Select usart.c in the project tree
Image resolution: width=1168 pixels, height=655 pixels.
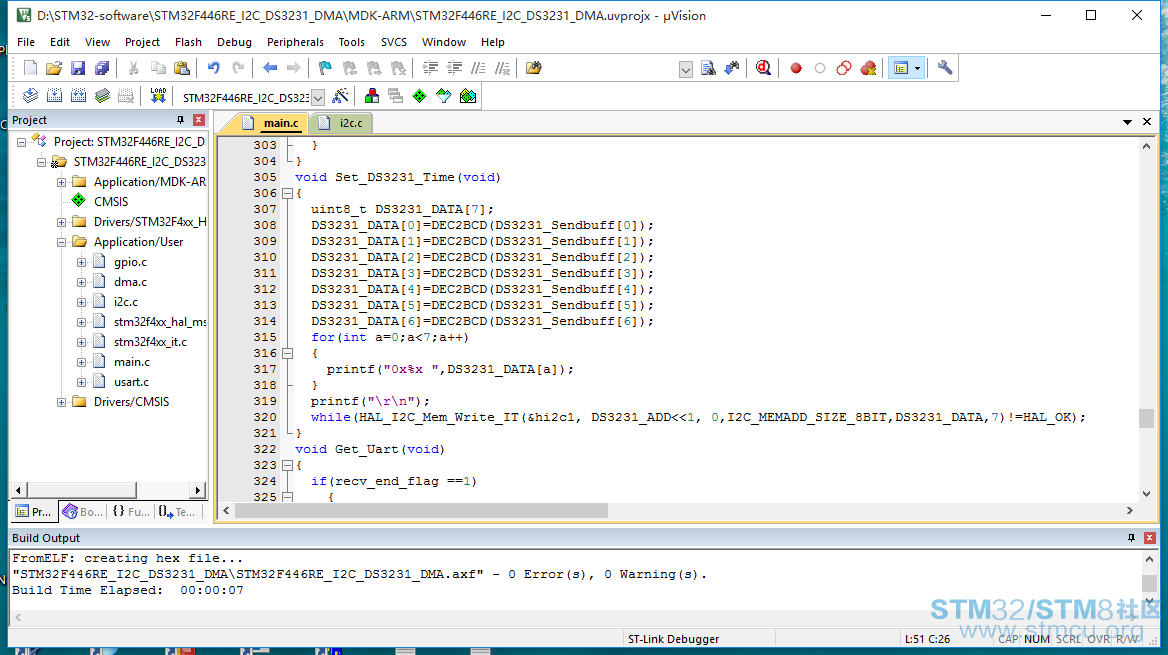tap(131, 382)
